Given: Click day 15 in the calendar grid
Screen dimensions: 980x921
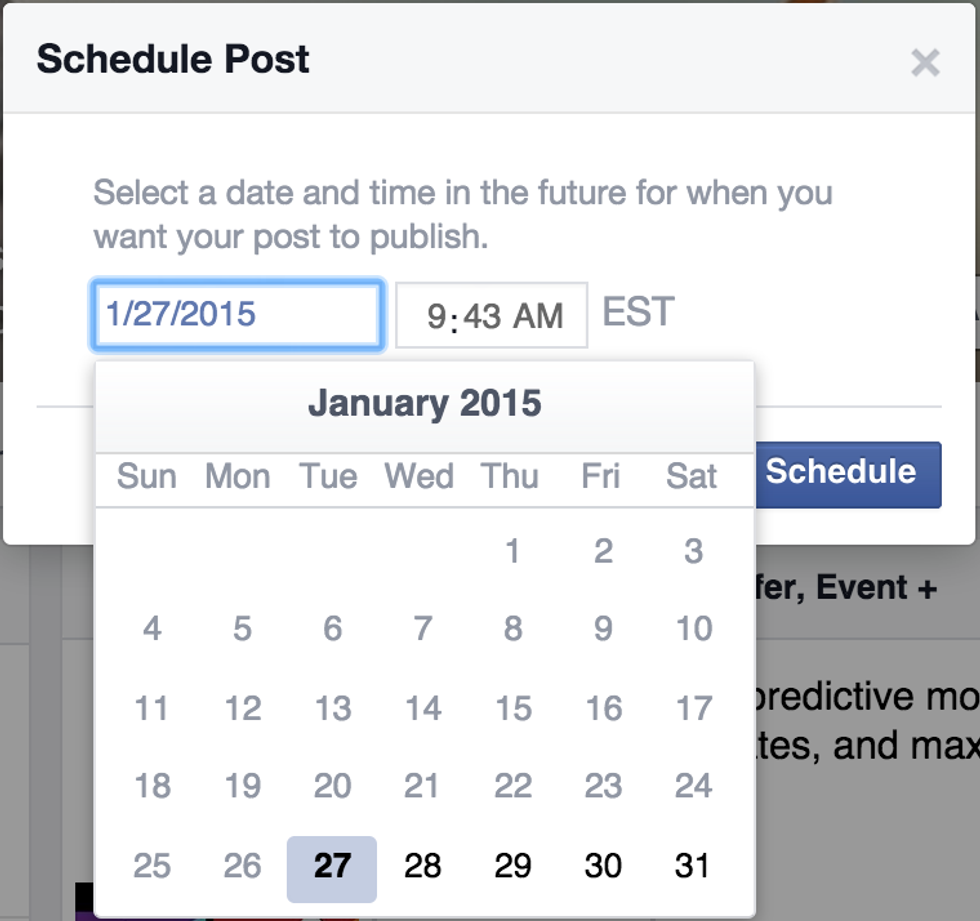Looking at the screenshot, I should 513,709.
